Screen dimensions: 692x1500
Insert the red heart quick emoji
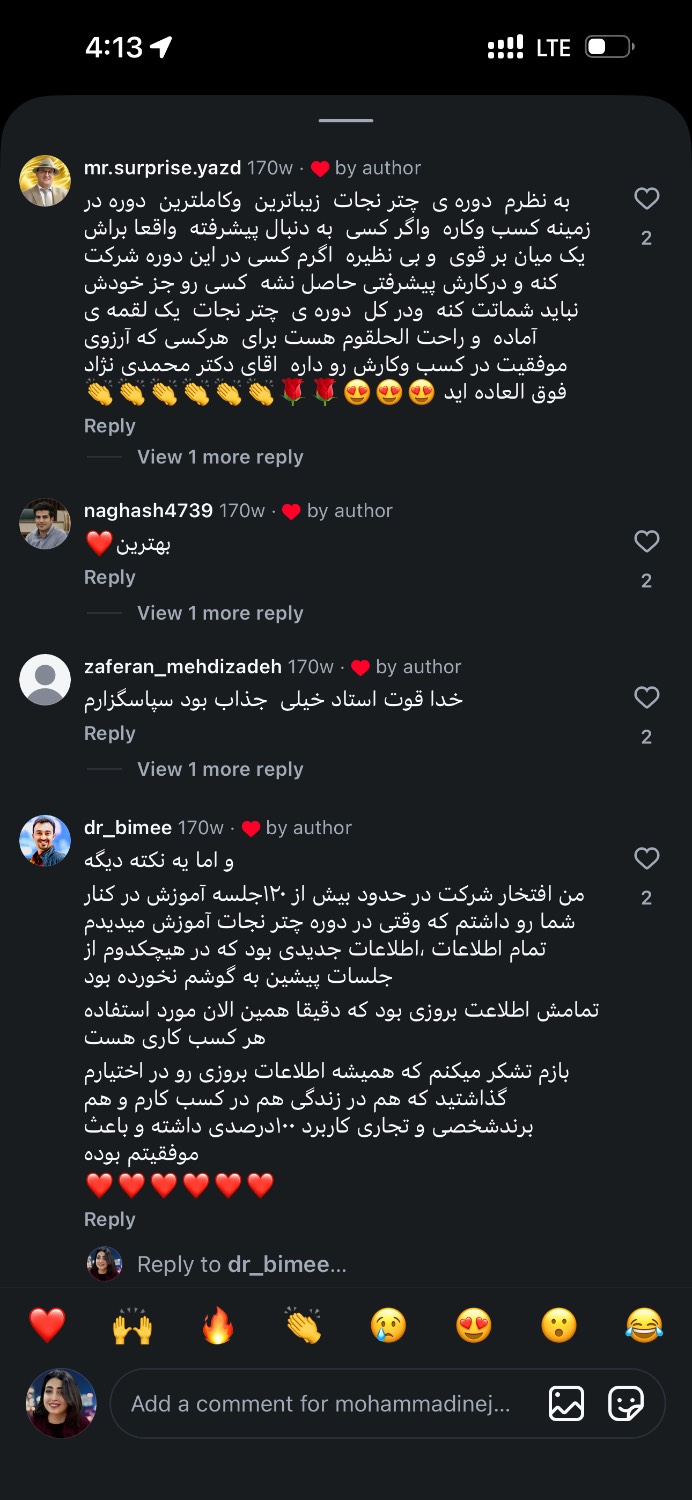[47, 1326]
